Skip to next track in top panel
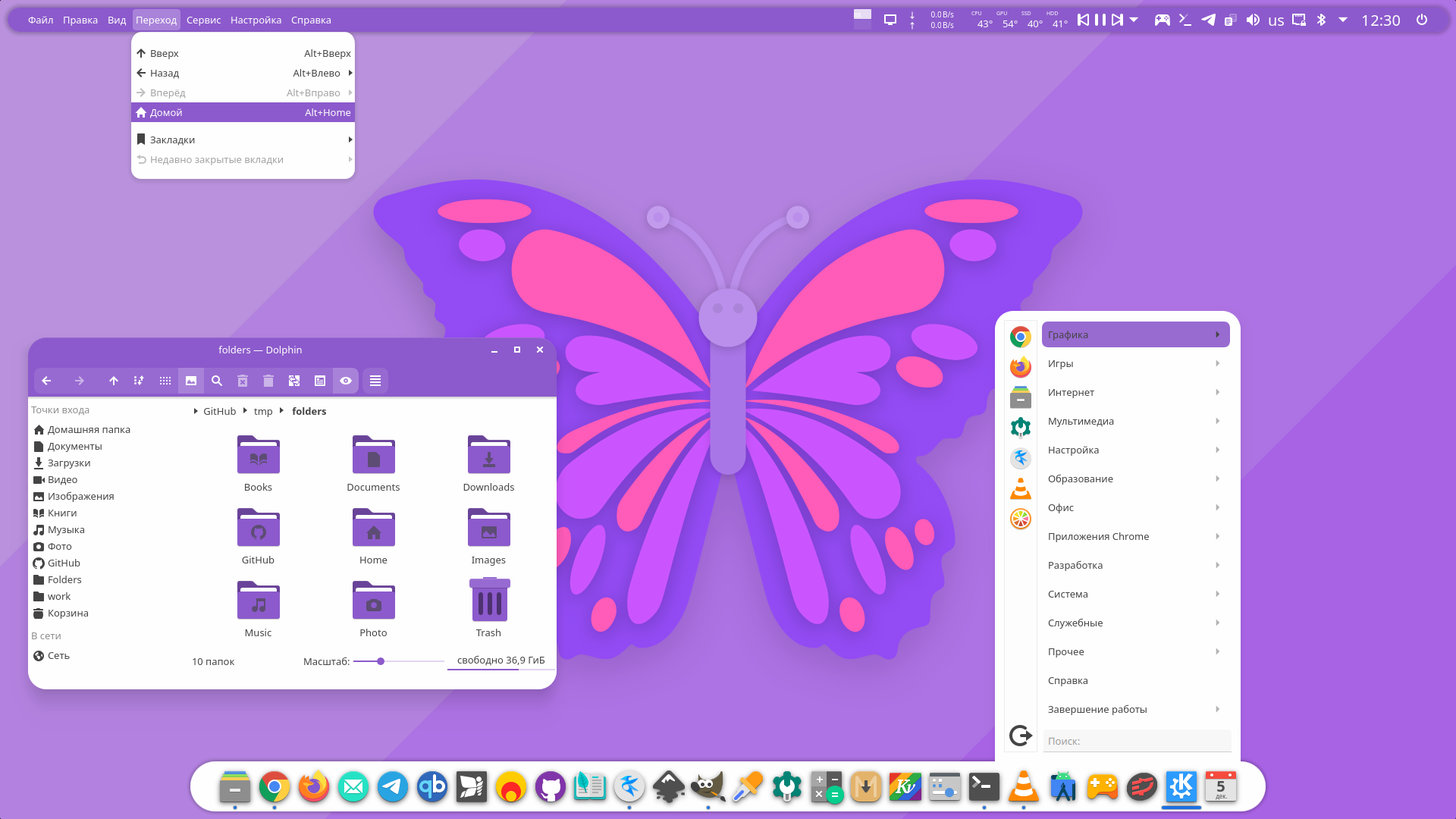The image size is (1456, 819). pyautogui.click(x=1117, y=20)
